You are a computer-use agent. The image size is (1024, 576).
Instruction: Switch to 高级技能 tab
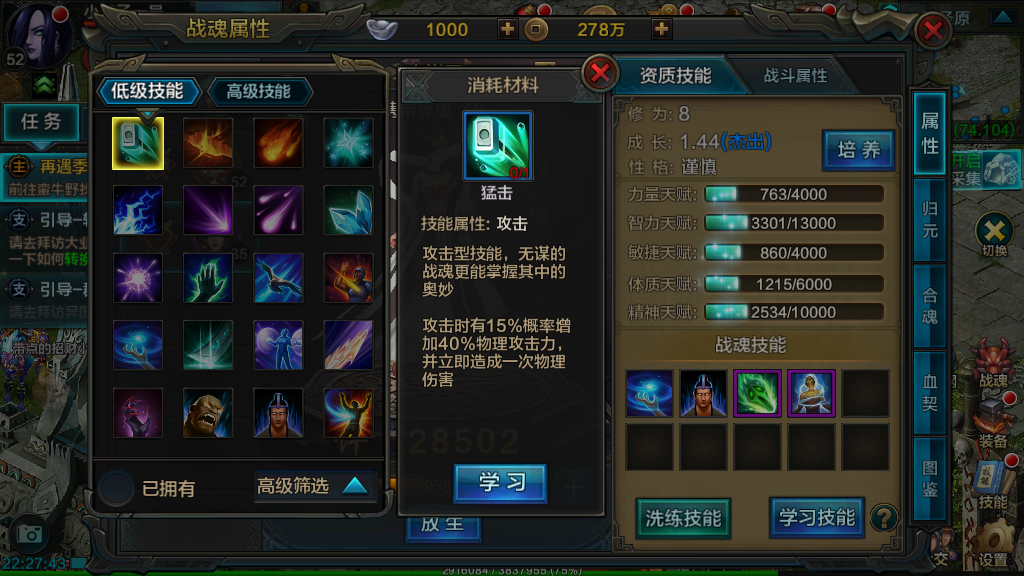point(259,91)
